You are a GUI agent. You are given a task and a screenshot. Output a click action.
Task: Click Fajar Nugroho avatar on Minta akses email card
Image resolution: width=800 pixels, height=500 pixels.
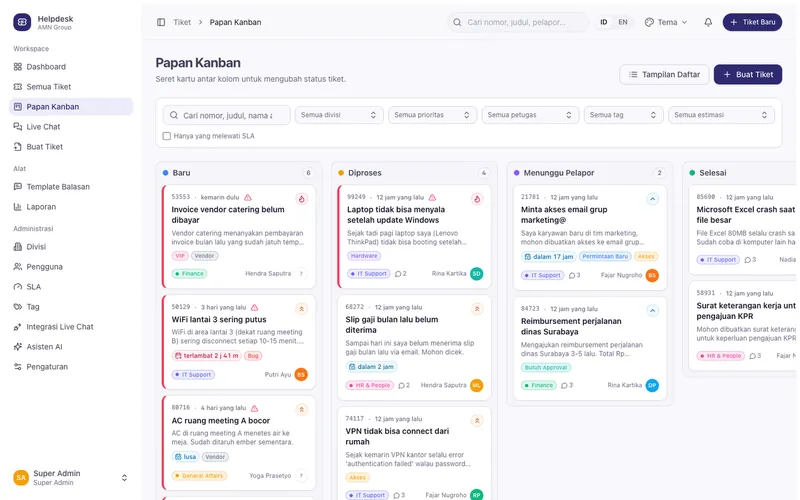652,276
